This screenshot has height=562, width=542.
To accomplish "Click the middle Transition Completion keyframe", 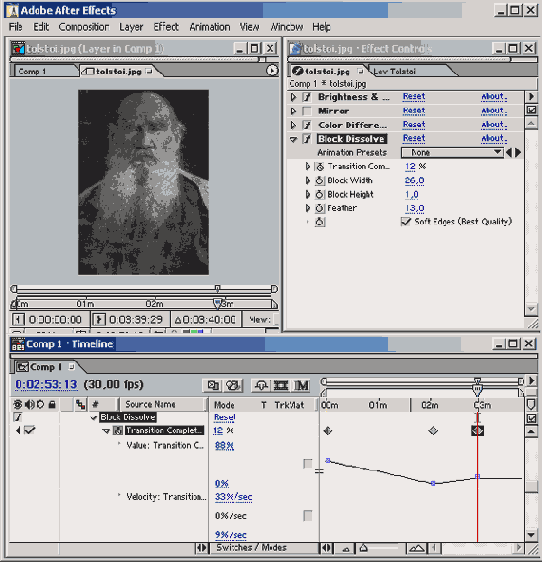I will [x=433, y=430].
